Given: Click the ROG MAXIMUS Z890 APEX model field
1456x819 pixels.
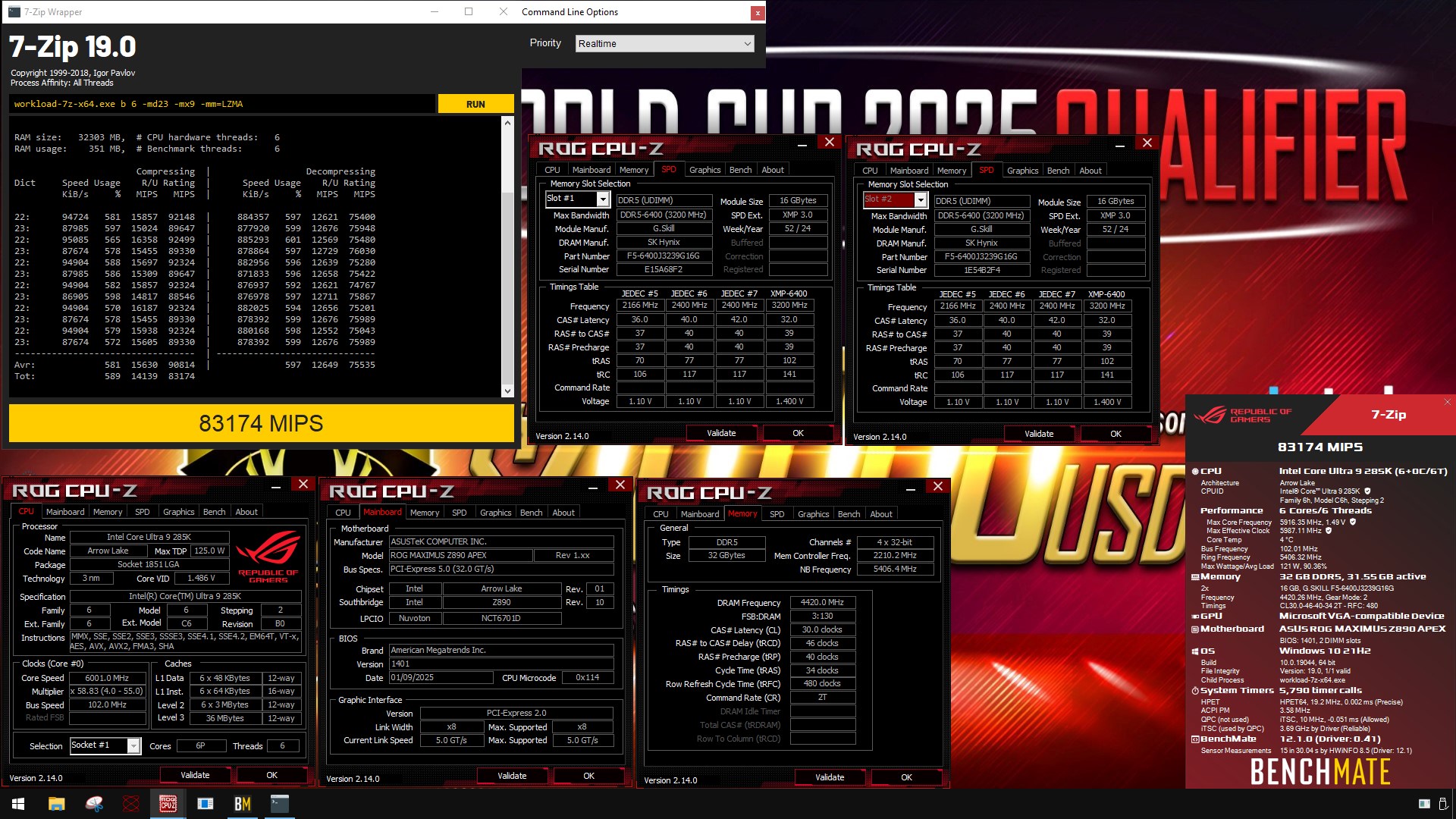Looking at the screenshot, I should (x=460, y=555).
